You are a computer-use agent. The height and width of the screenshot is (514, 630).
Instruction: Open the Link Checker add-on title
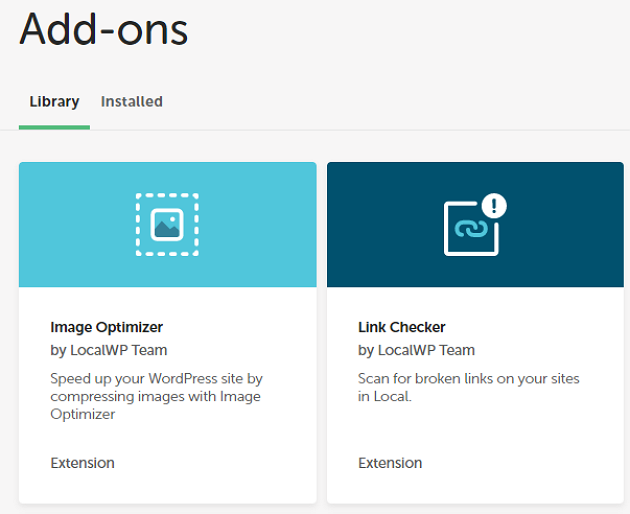click(402, 327)
